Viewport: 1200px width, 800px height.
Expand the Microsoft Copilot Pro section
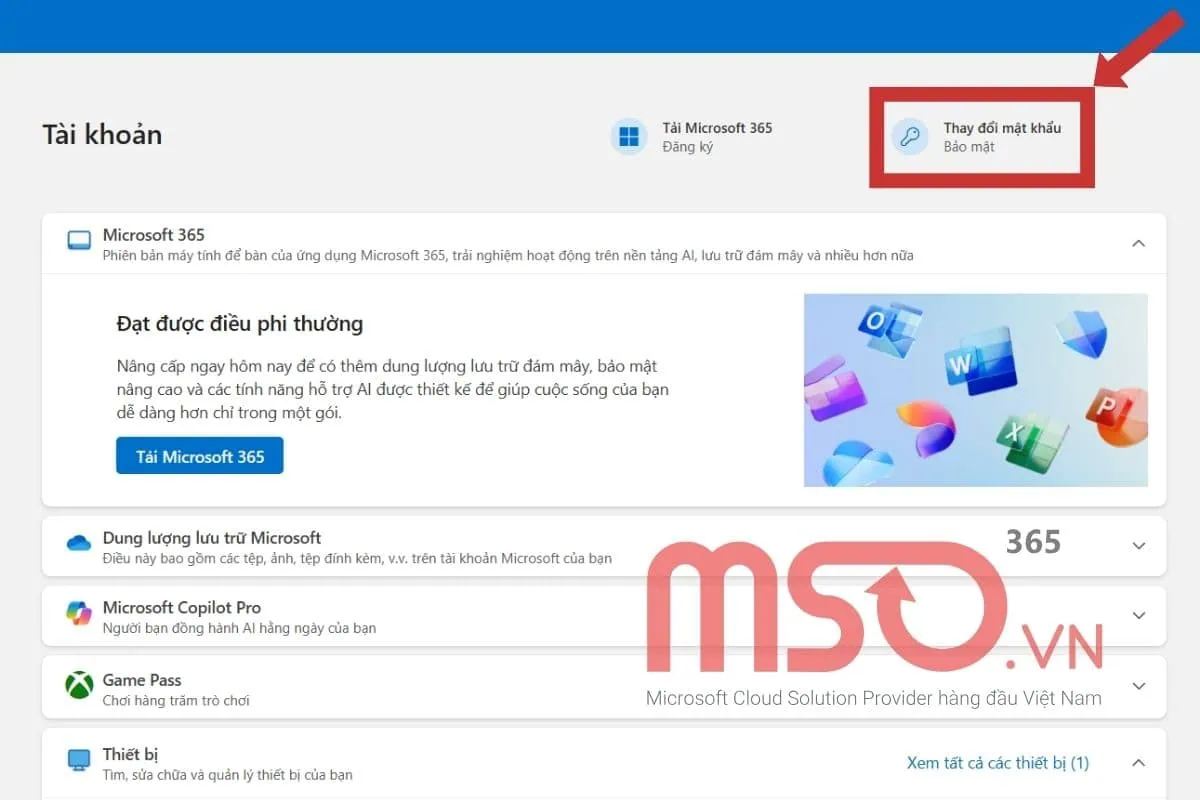tap(1138, 616)
